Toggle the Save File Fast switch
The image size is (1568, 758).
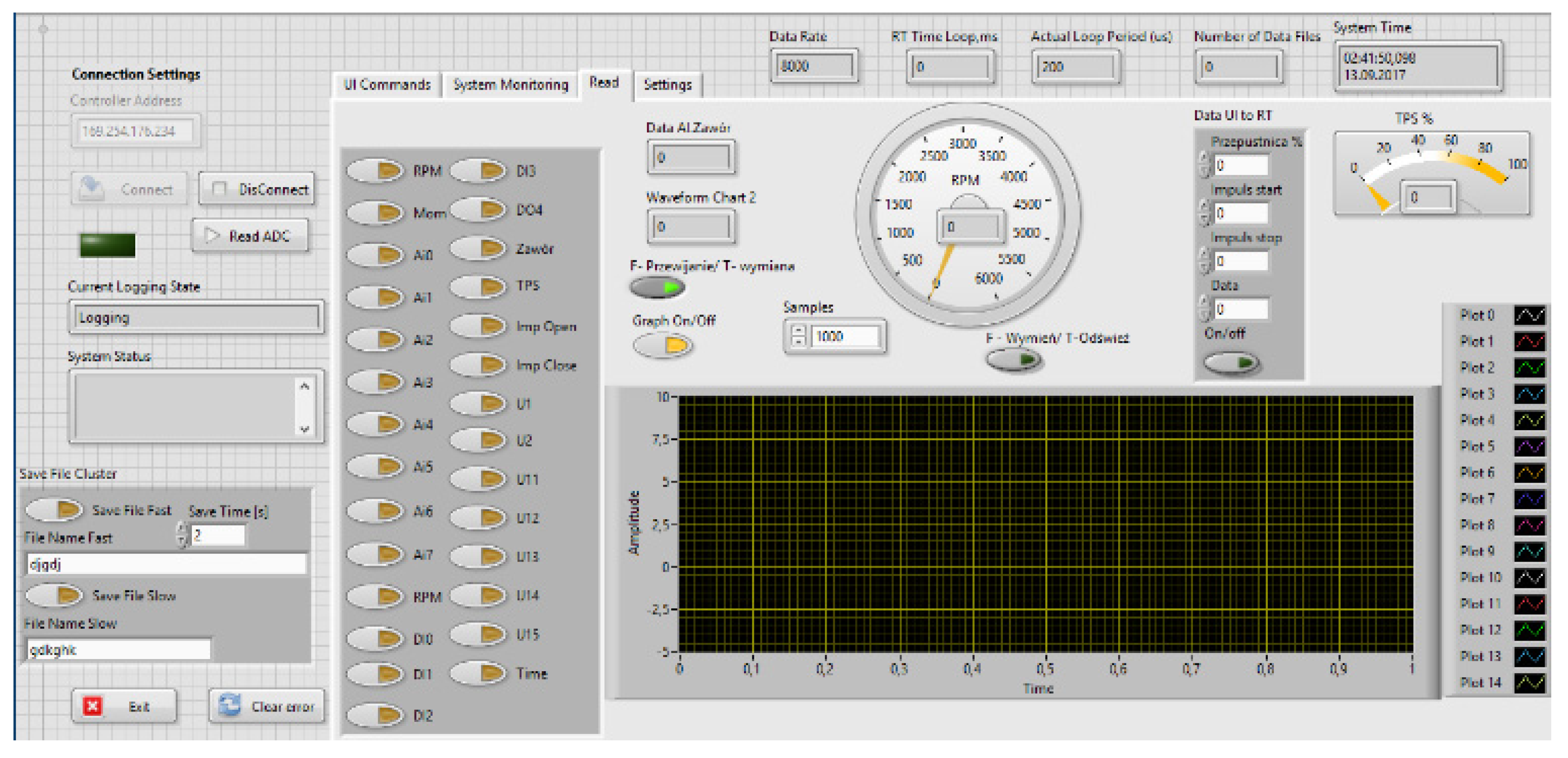pos(55,510)
